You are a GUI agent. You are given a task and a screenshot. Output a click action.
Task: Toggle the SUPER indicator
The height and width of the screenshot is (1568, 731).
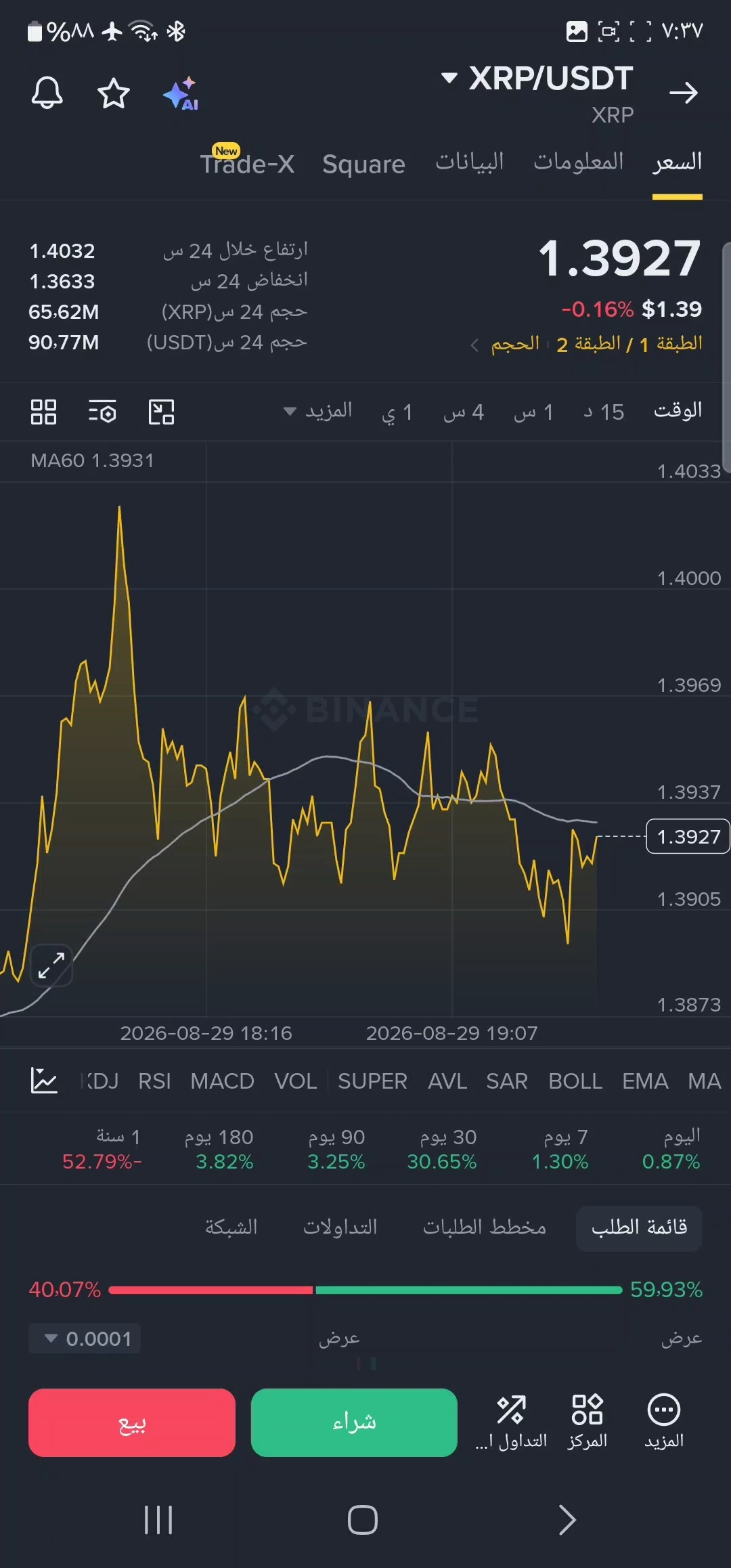(x=372, y=1081)
